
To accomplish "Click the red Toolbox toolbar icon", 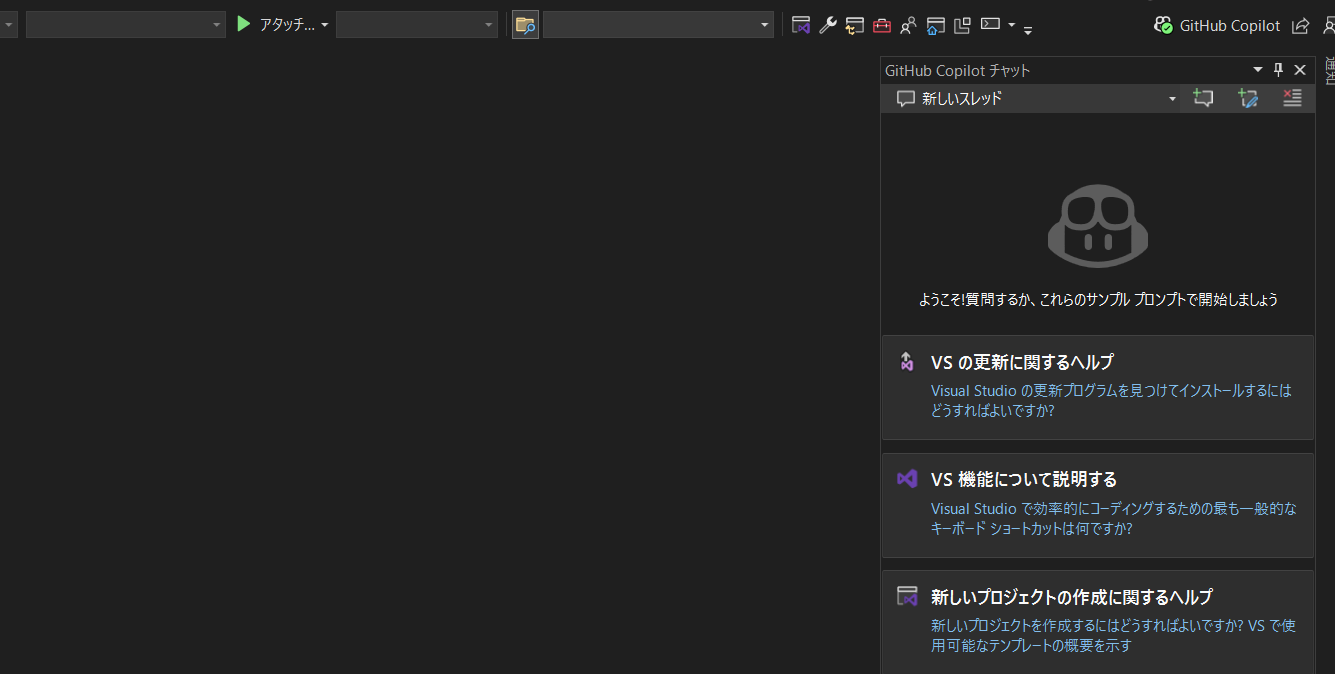I will [881, 25].
